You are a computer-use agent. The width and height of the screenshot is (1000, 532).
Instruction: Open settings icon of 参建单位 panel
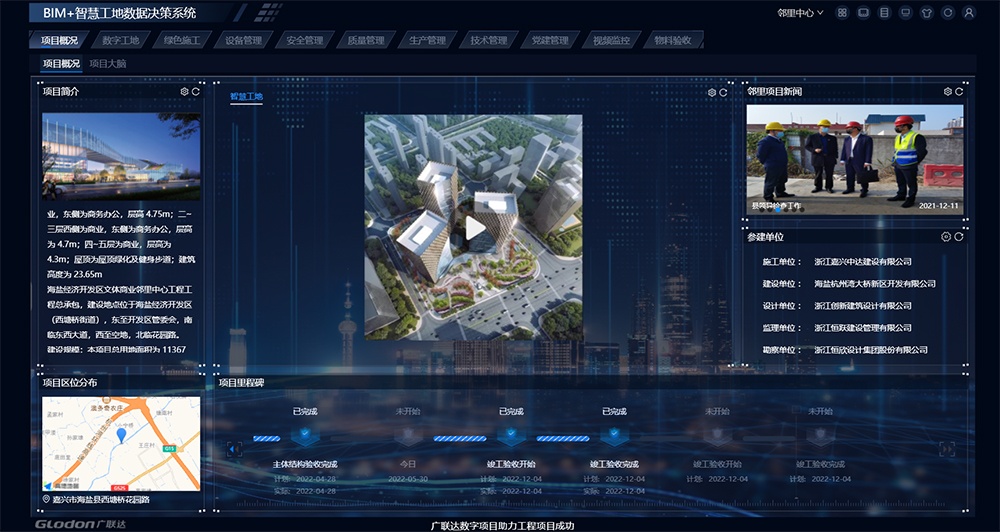point(946,237)
